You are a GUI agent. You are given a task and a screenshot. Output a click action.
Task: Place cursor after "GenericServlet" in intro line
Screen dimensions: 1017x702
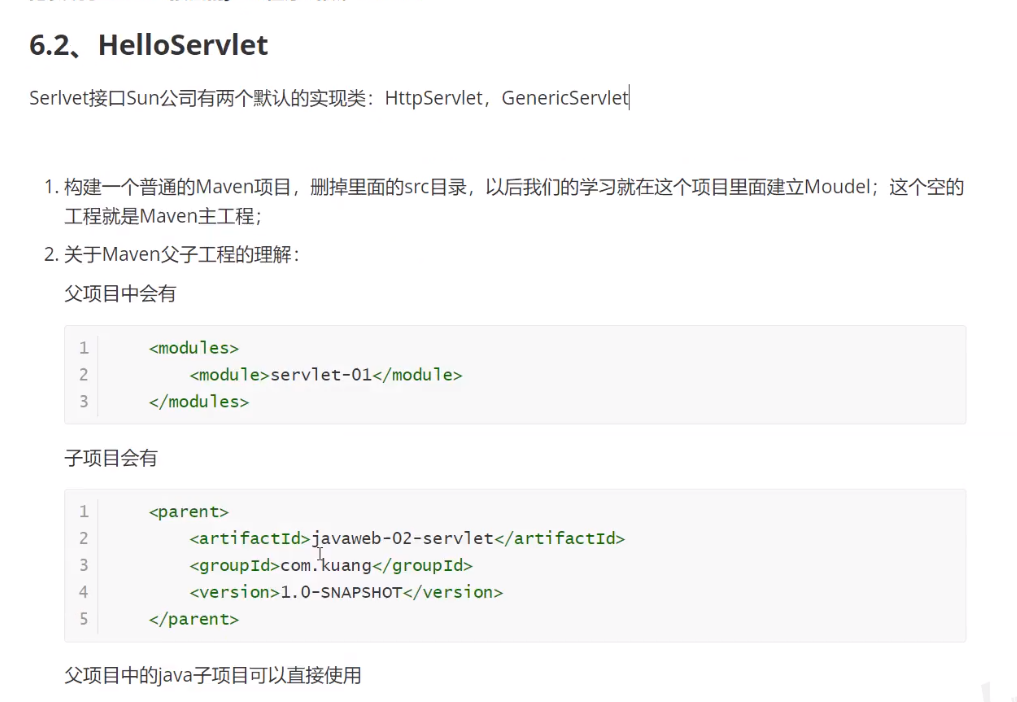[629, 98]
